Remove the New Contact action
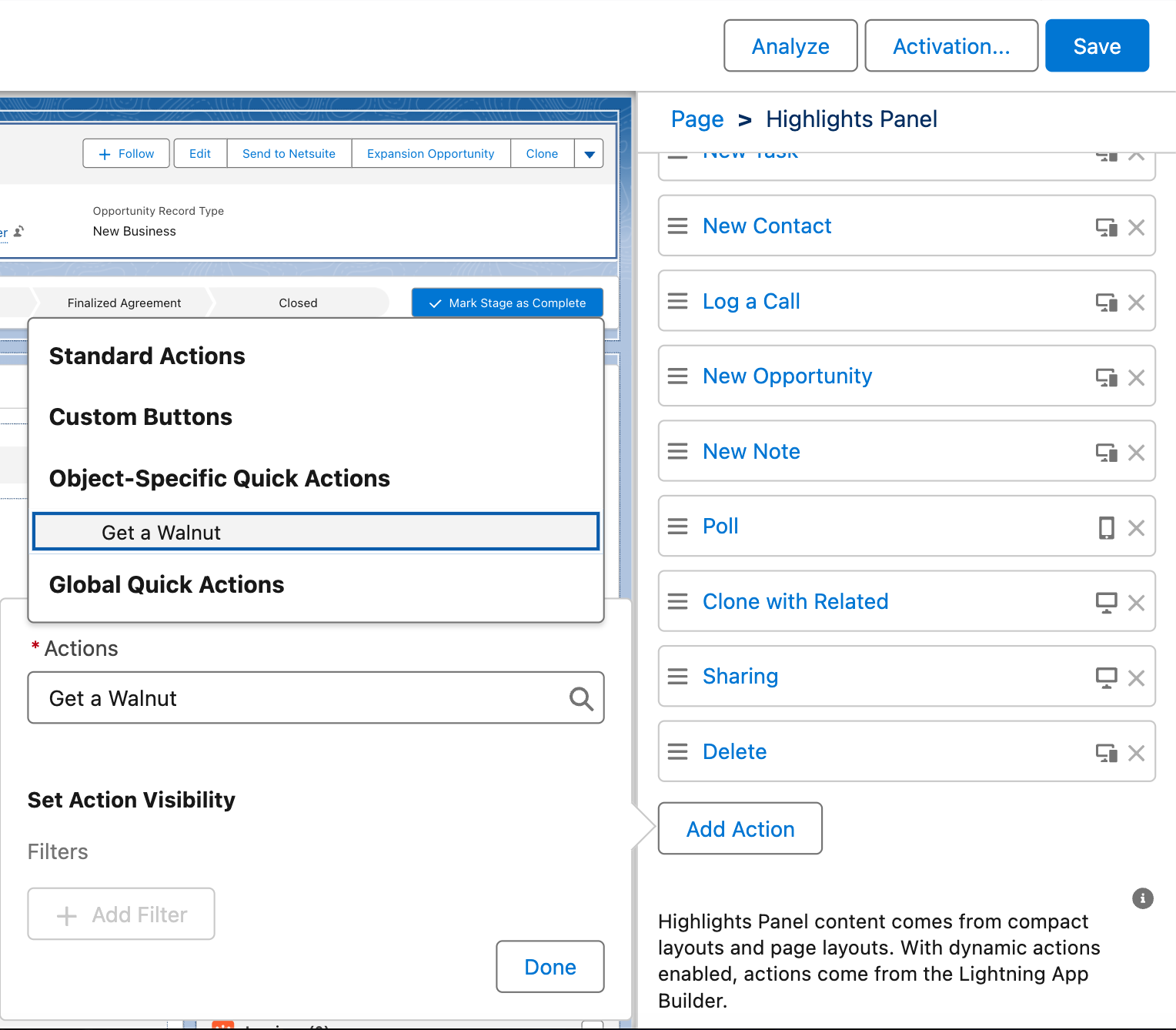This screenshot has width=1176, height=1030. (1136, 227)
